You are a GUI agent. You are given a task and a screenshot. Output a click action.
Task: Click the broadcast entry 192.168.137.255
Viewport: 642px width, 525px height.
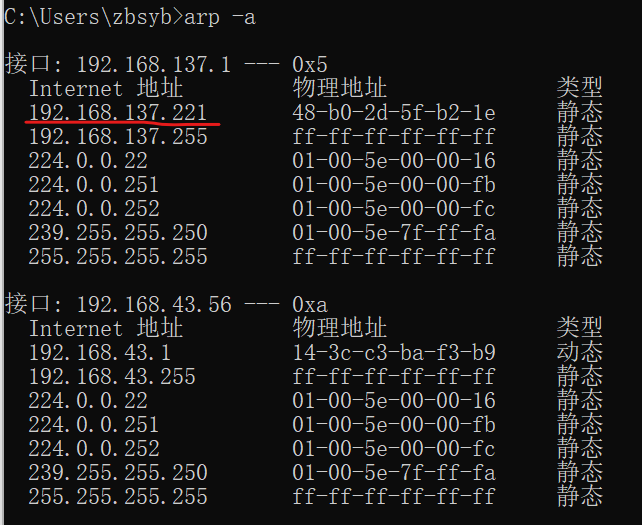118,136
